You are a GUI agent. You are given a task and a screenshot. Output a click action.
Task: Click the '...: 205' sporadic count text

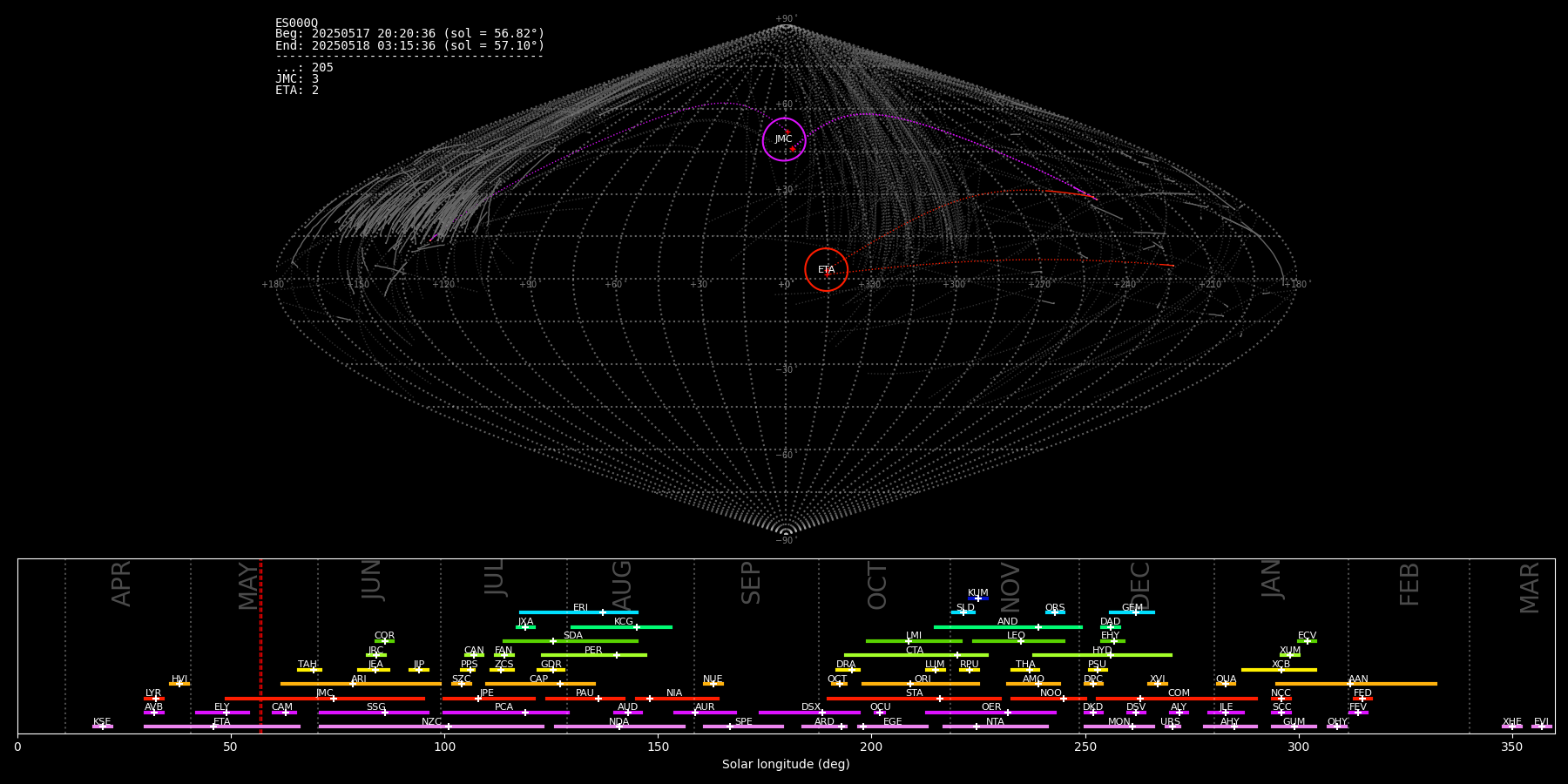point(304,68)
